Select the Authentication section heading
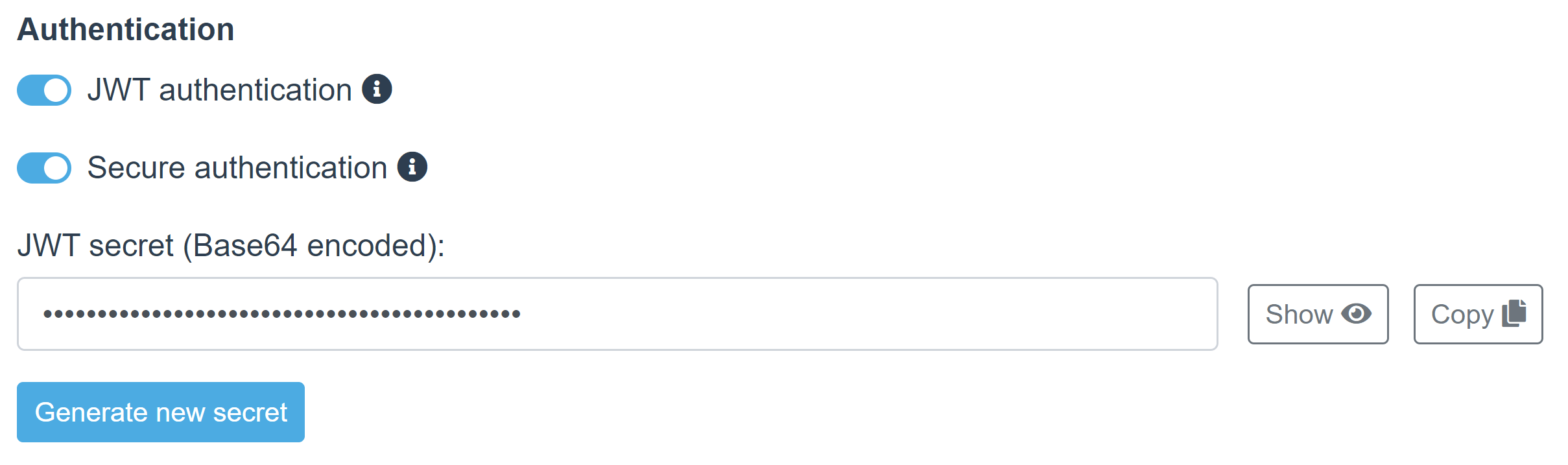 point(126,29)
